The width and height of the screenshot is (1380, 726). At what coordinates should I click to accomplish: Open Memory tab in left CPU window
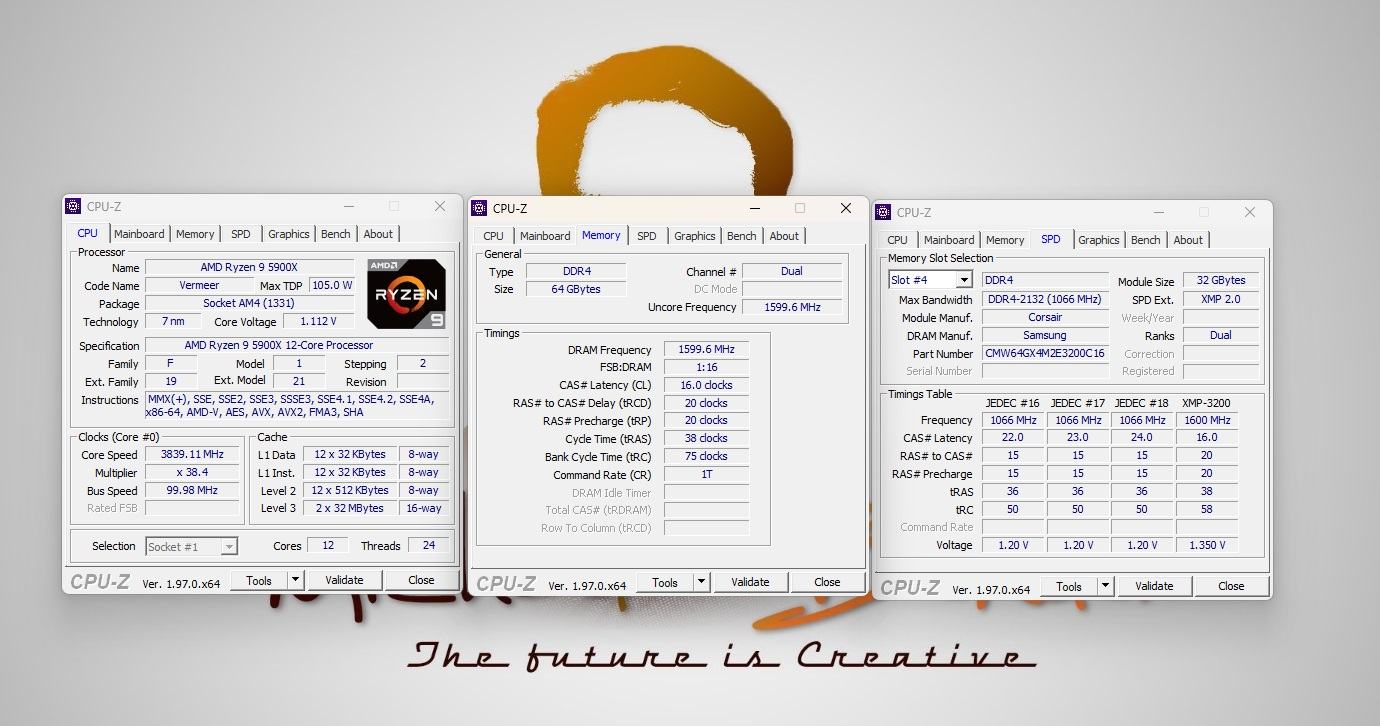195,234
